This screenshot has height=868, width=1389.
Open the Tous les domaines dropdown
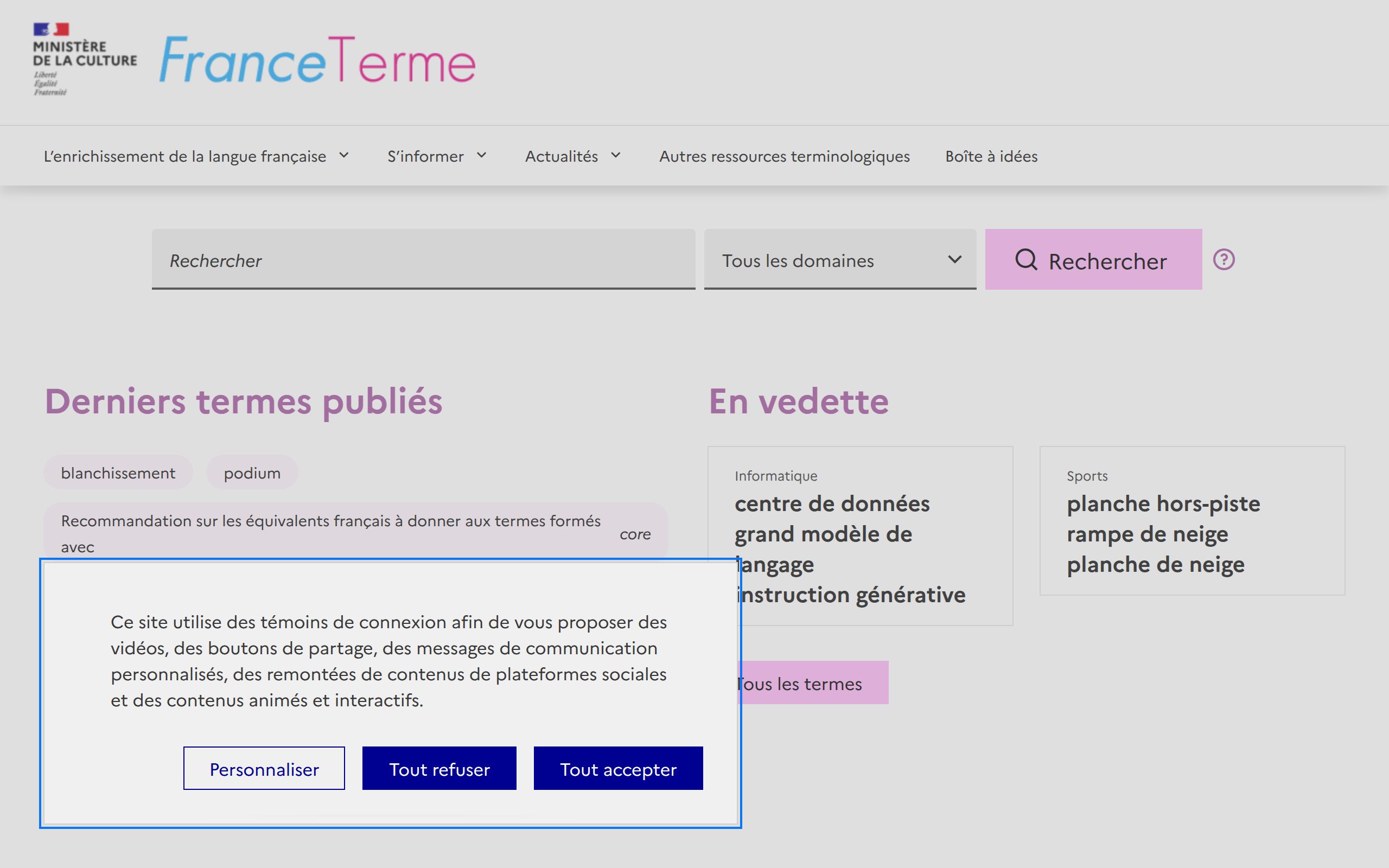tap(840, 259)
